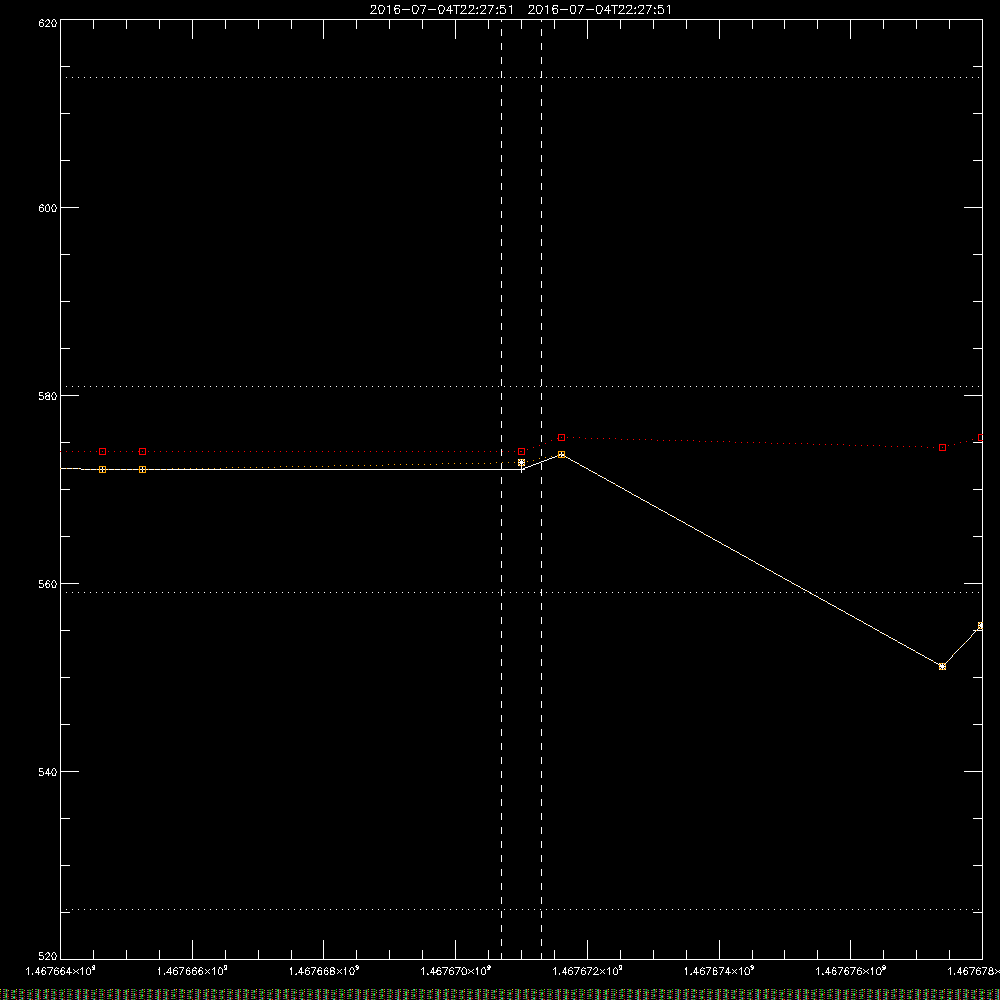The height and width of the screenshot is (1000, 1000).
Task: Click the first timestamp in the plot title
Action: [441, 10]
